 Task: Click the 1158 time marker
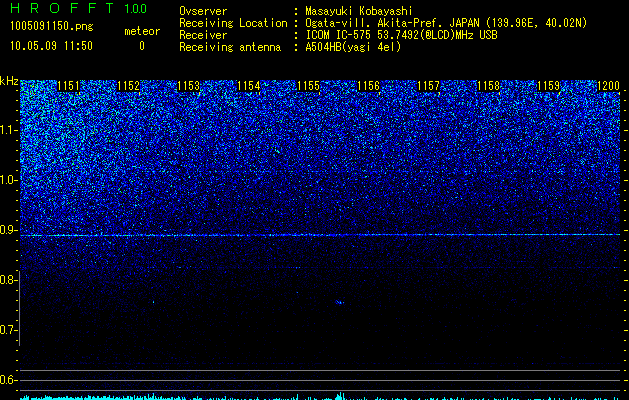[489, 86]
